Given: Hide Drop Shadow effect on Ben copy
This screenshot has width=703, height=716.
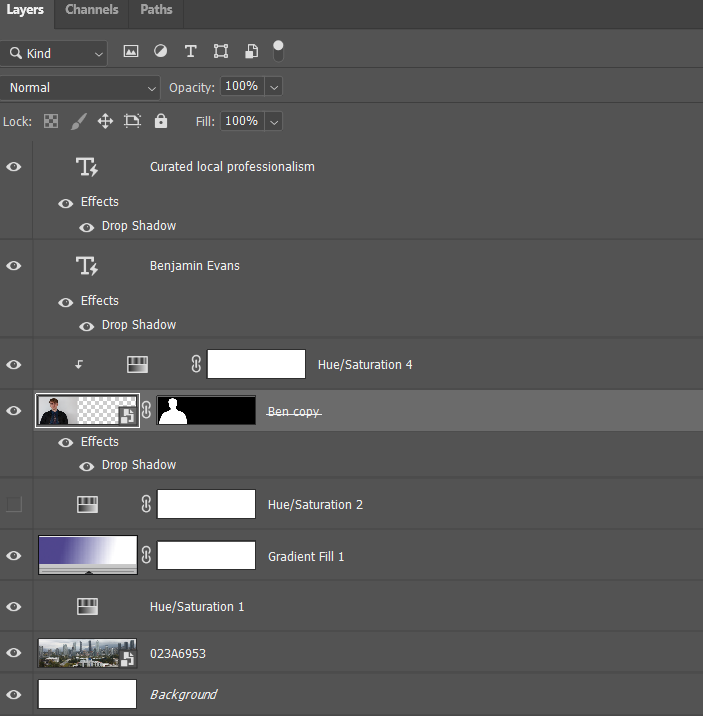Looking at the screenshot, I should 87,465.
